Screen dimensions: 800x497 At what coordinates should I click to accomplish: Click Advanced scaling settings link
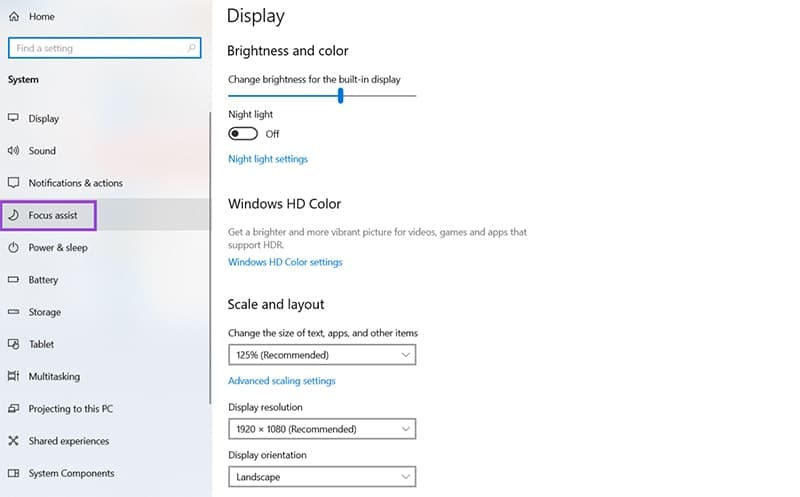(282, 381)
